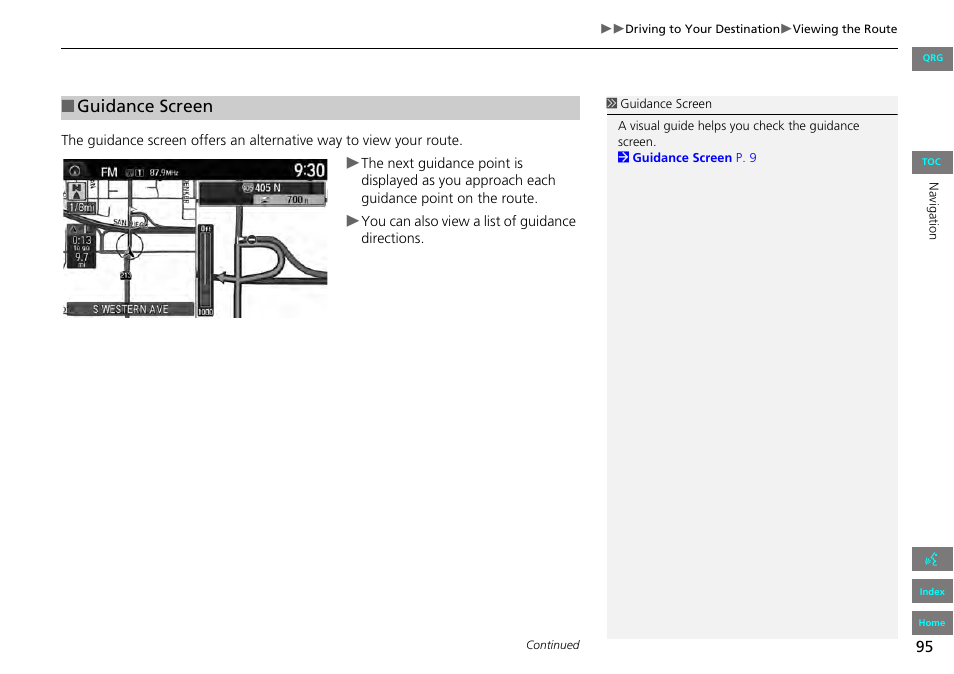
Task: Click the square bullet before Guidance Screen heading
Action: [x=68, y=106]
